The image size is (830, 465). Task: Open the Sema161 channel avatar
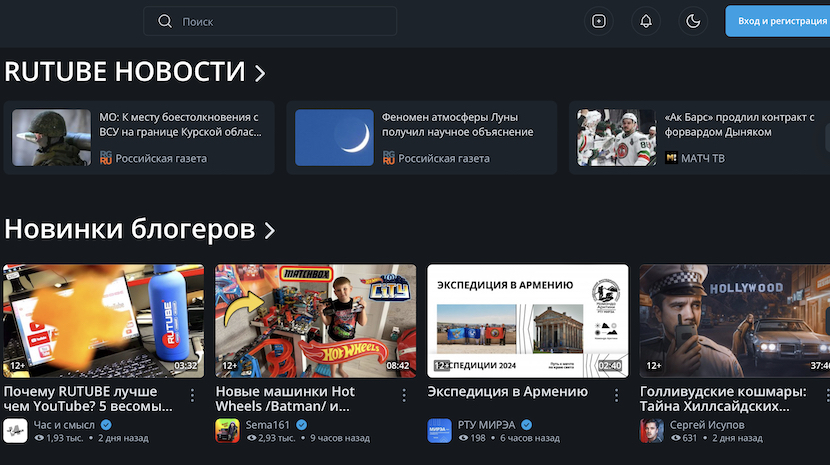tap(228, 431)
